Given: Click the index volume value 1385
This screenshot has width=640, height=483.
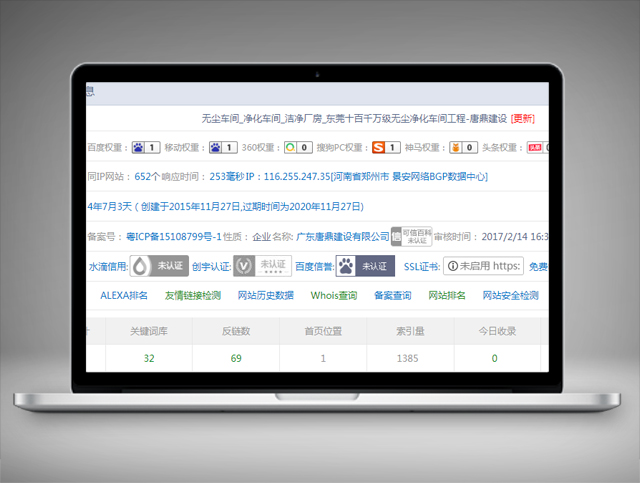Looking at the screenshot, I should click(407, 358).
